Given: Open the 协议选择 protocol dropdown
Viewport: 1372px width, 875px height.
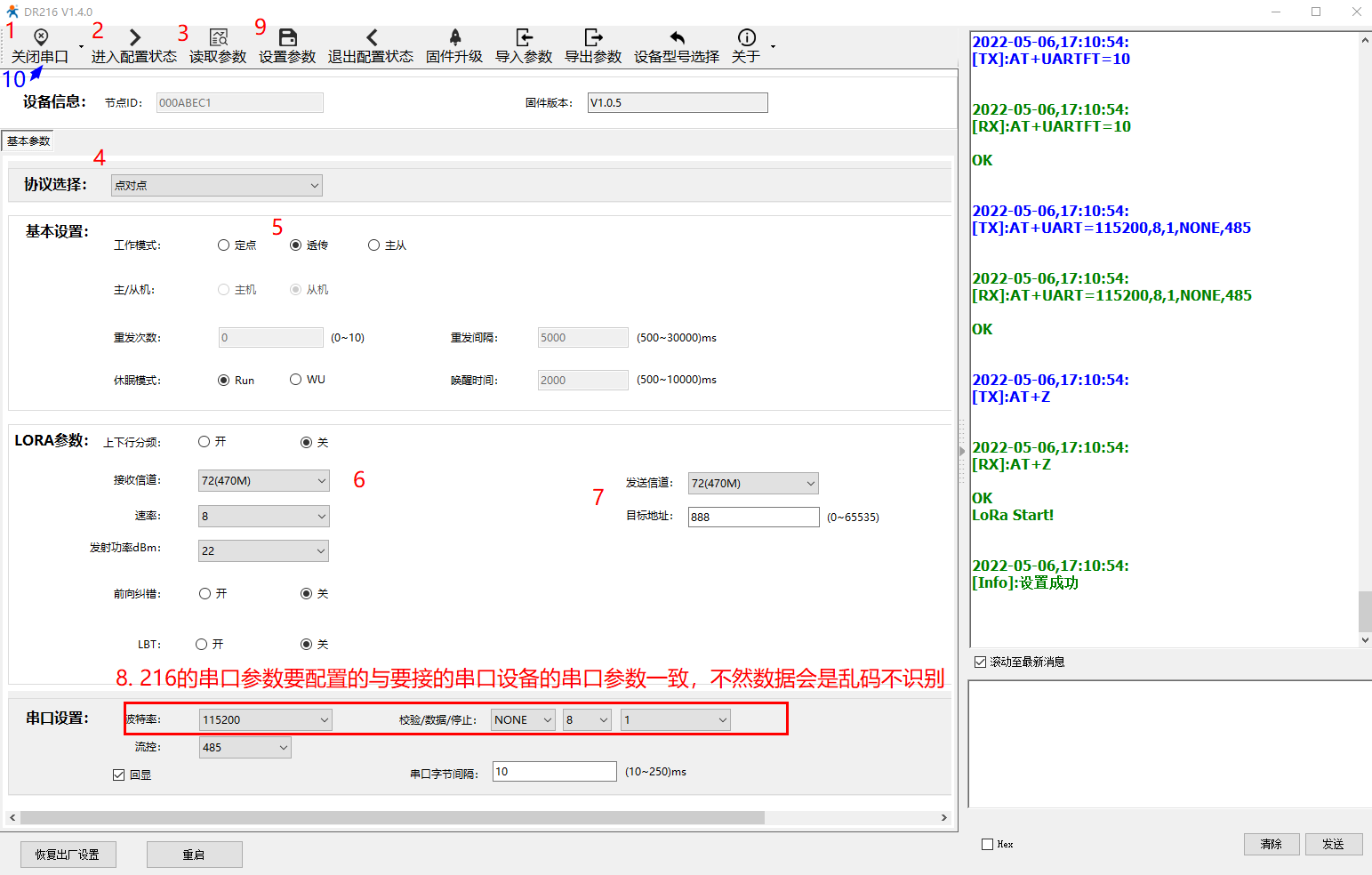Looking at the screenshot, I should (216, 186).
